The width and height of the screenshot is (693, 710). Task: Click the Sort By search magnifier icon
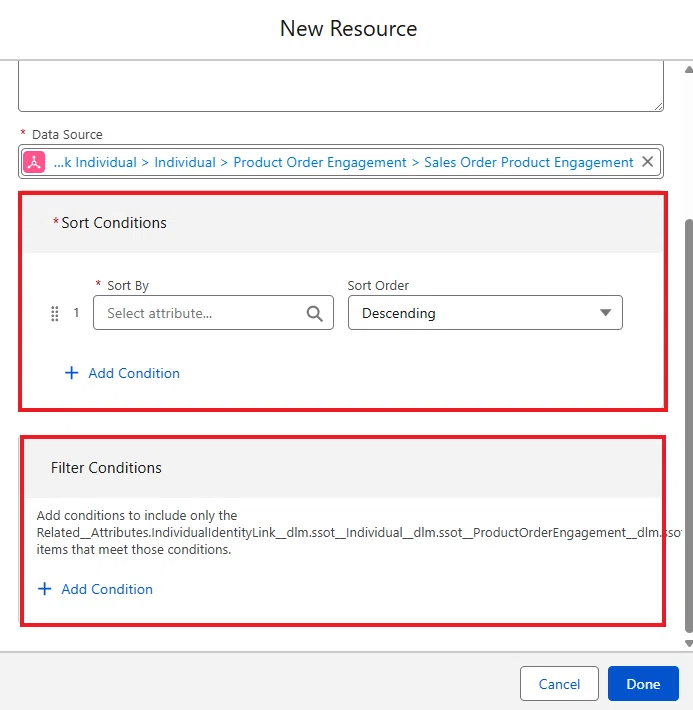click(314, 313)
